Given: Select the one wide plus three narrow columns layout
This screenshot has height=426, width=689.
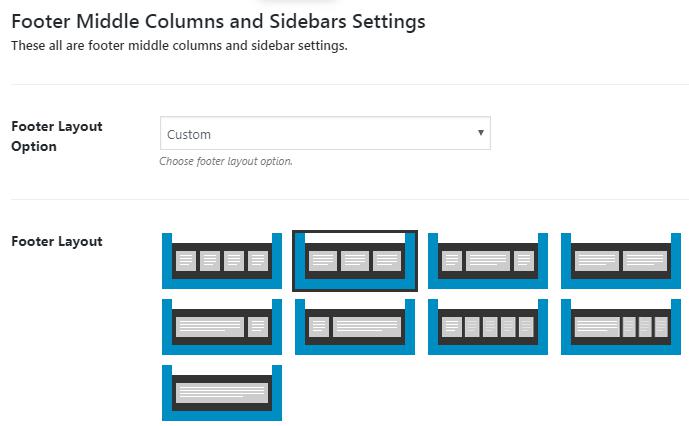Looking at the screenshot, I should coord(621,326).
